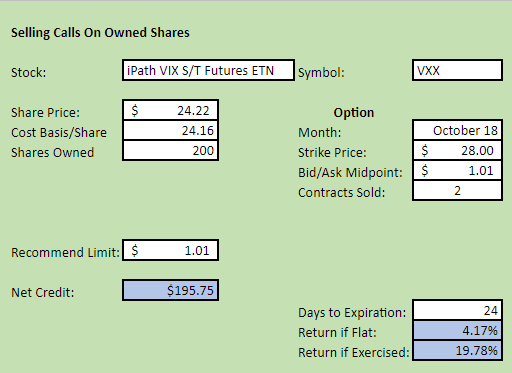Select the Days to Expiration cell
The width and height of the screenshot is (512, 373).
(457, 310)
